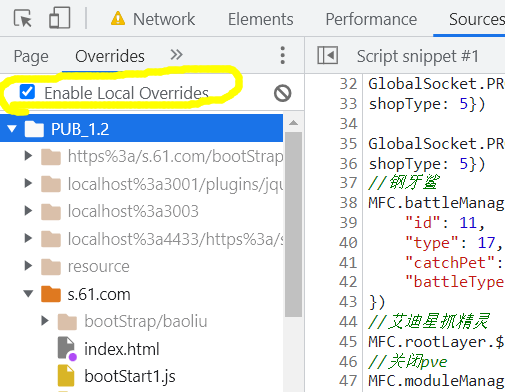
Task: Click the Network warning triangle icon
Action: pyautogui.click(x=118, y=18)
